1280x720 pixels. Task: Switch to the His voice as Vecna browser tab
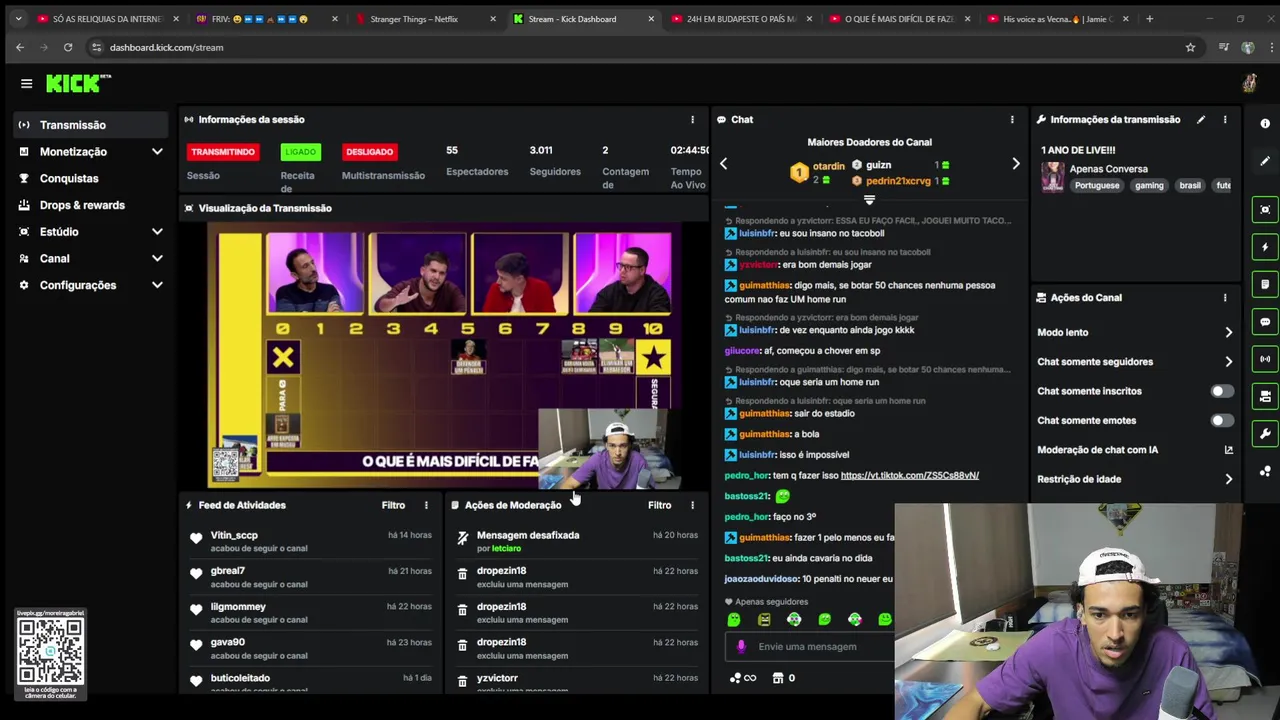coord(1058,19)
